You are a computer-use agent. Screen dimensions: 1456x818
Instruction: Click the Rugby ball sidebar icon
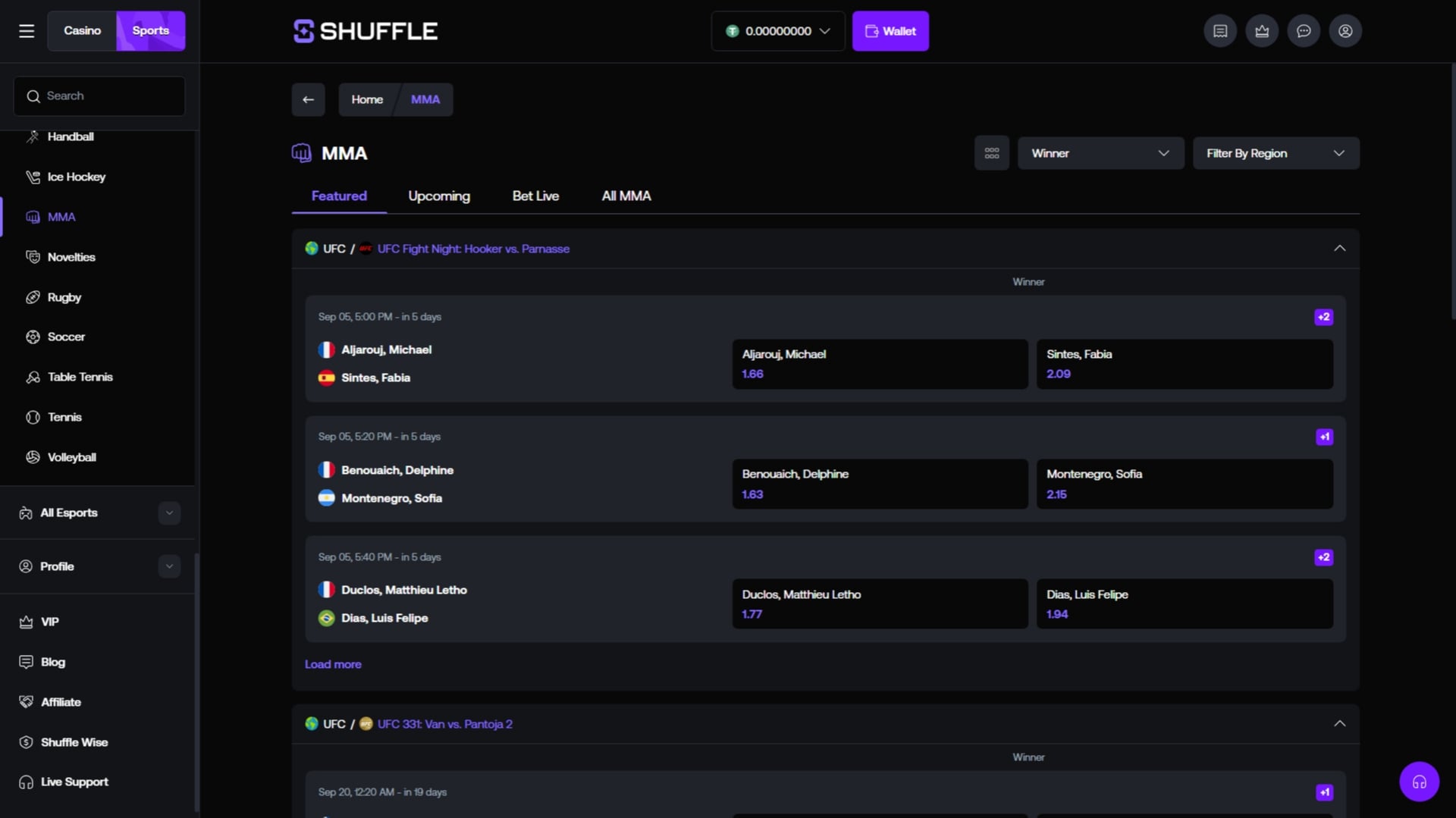point(33,297)
